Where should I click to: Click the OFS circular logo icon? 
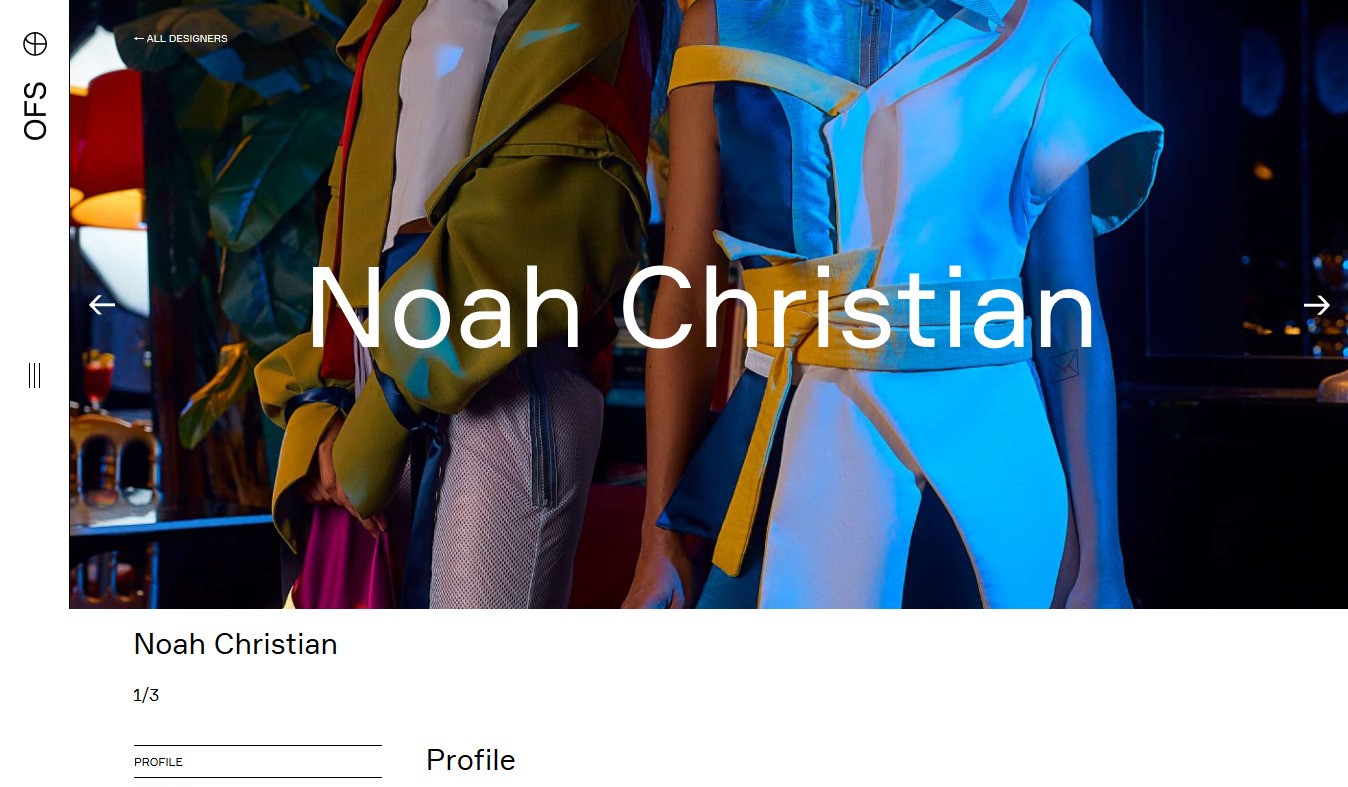(x=35, y=43)
